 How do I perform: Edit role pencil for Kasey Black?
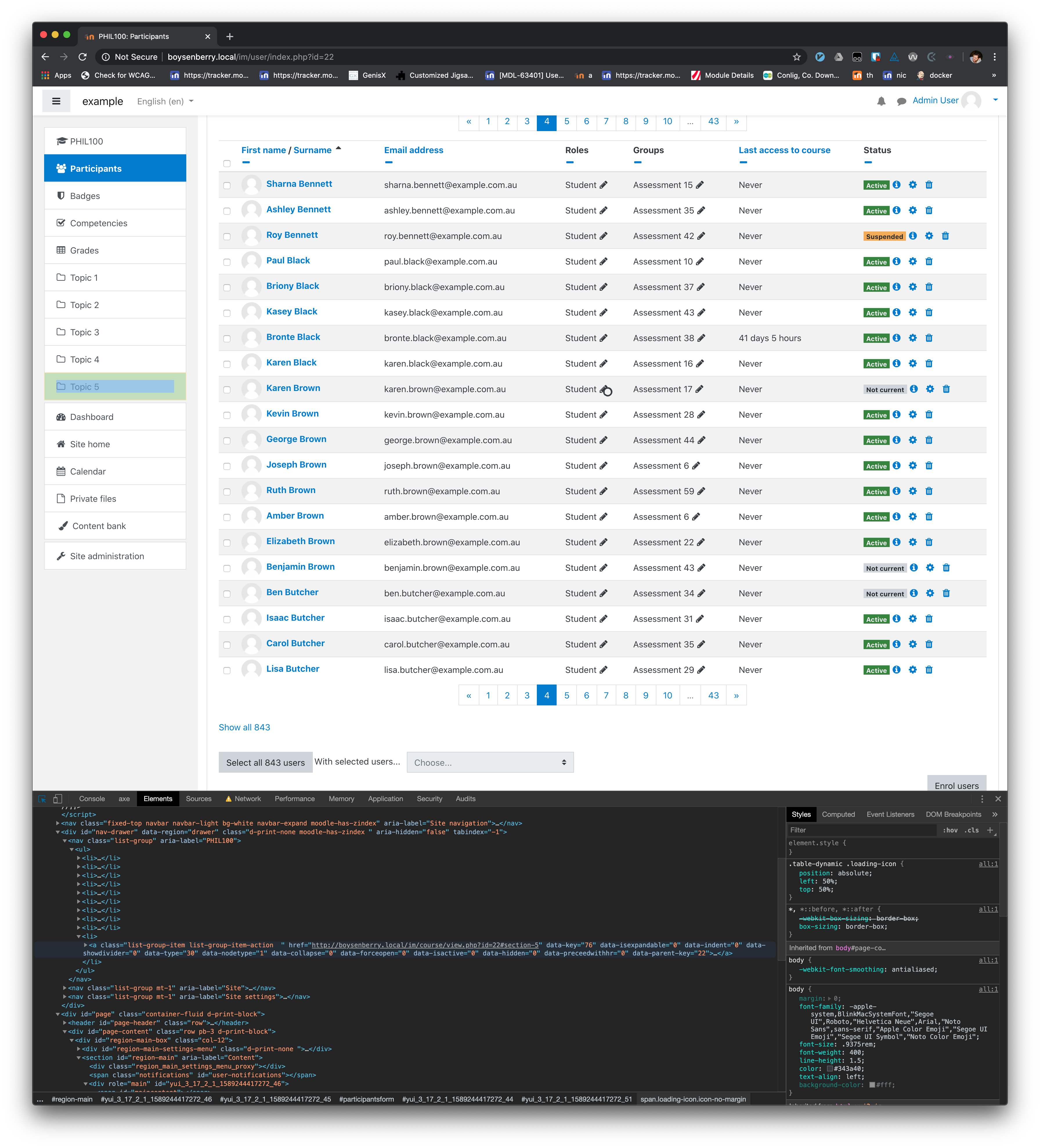pyautogui.click(x=603, y=313)
